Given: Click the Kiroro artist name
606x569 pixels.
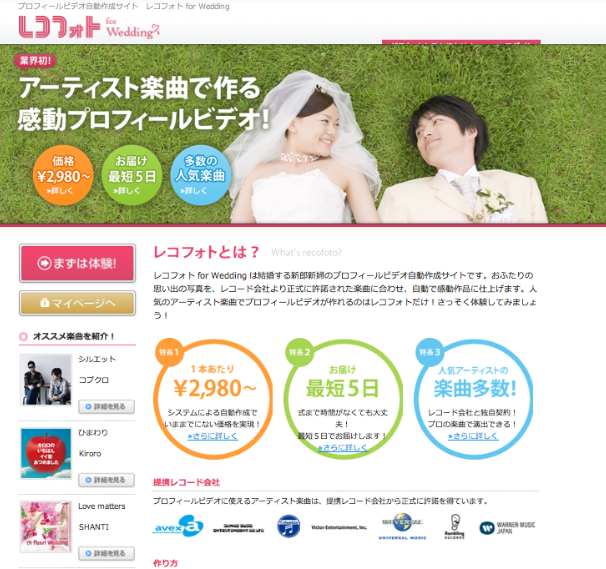Looking at the screenshot, I should (x=90, y=453).
